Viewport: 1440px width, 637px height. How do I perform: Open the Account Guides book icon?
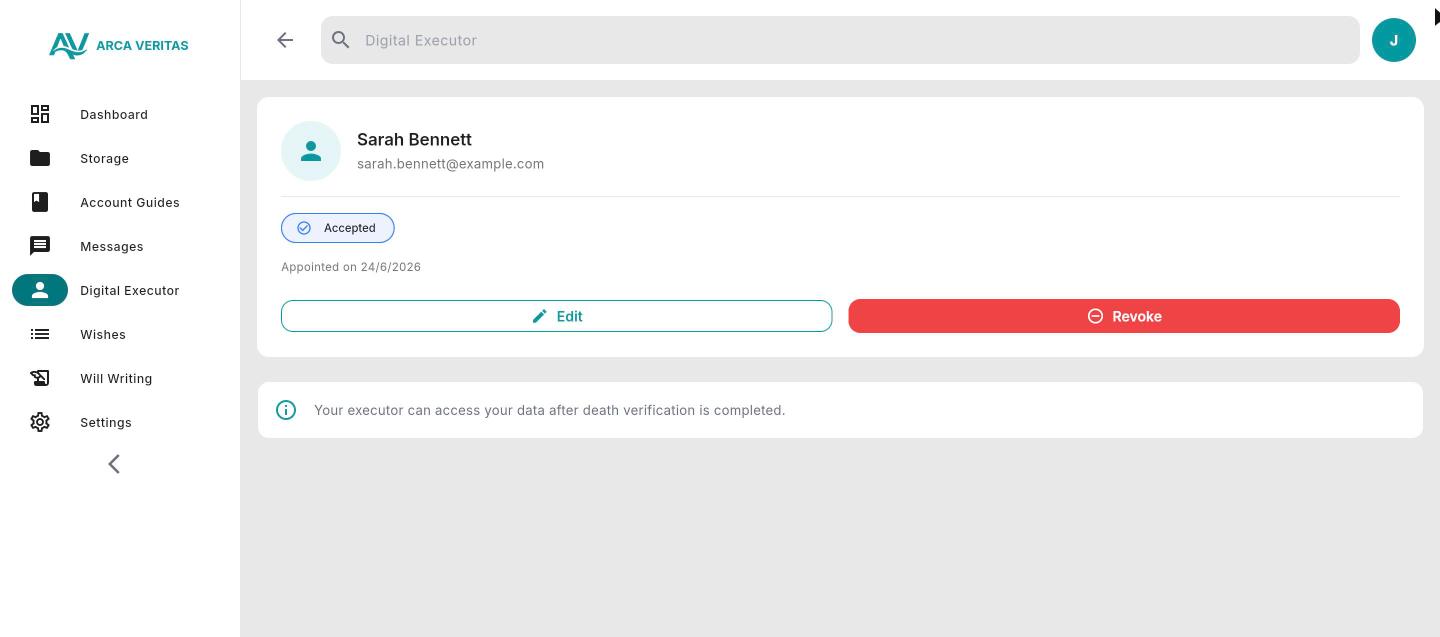click(x=40, y=202)
